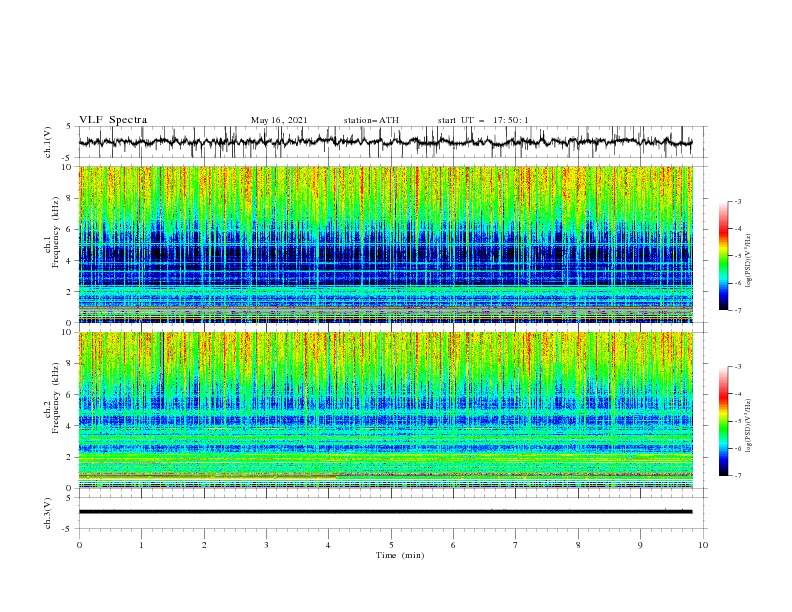Click the ch.2 PSD color scale bar
This screenshot has height=612, width=792.
724,421
